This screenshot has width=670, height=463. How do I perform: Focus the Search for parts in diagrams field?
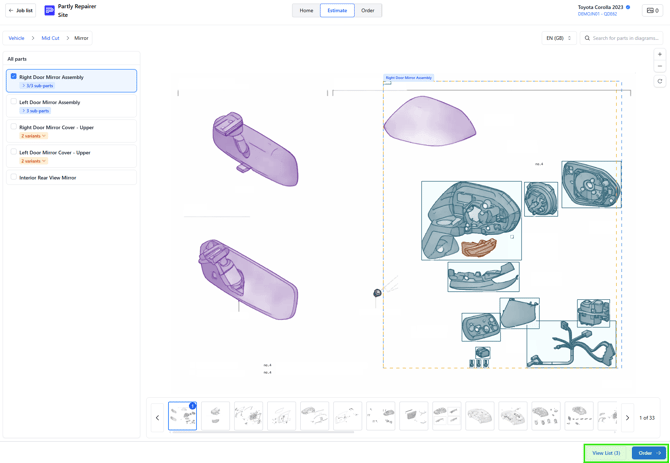coord(623,38)
